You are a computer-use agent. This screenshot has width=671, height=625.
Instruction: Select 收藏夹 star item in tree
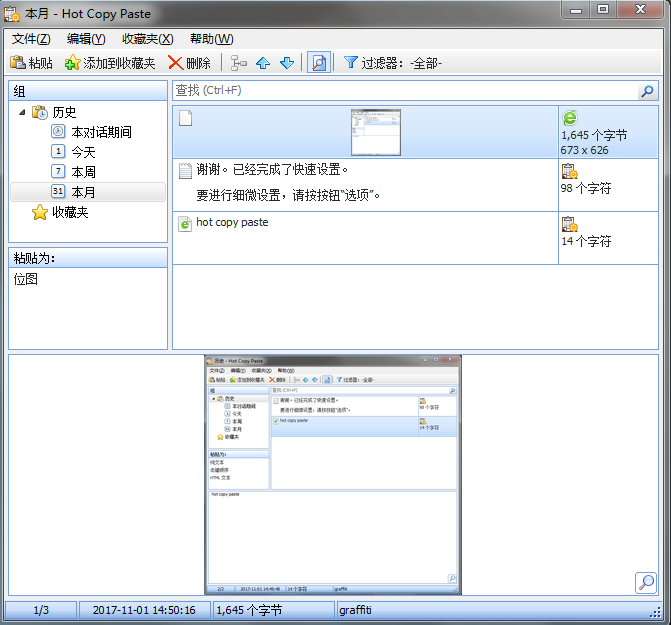(60, 212)
